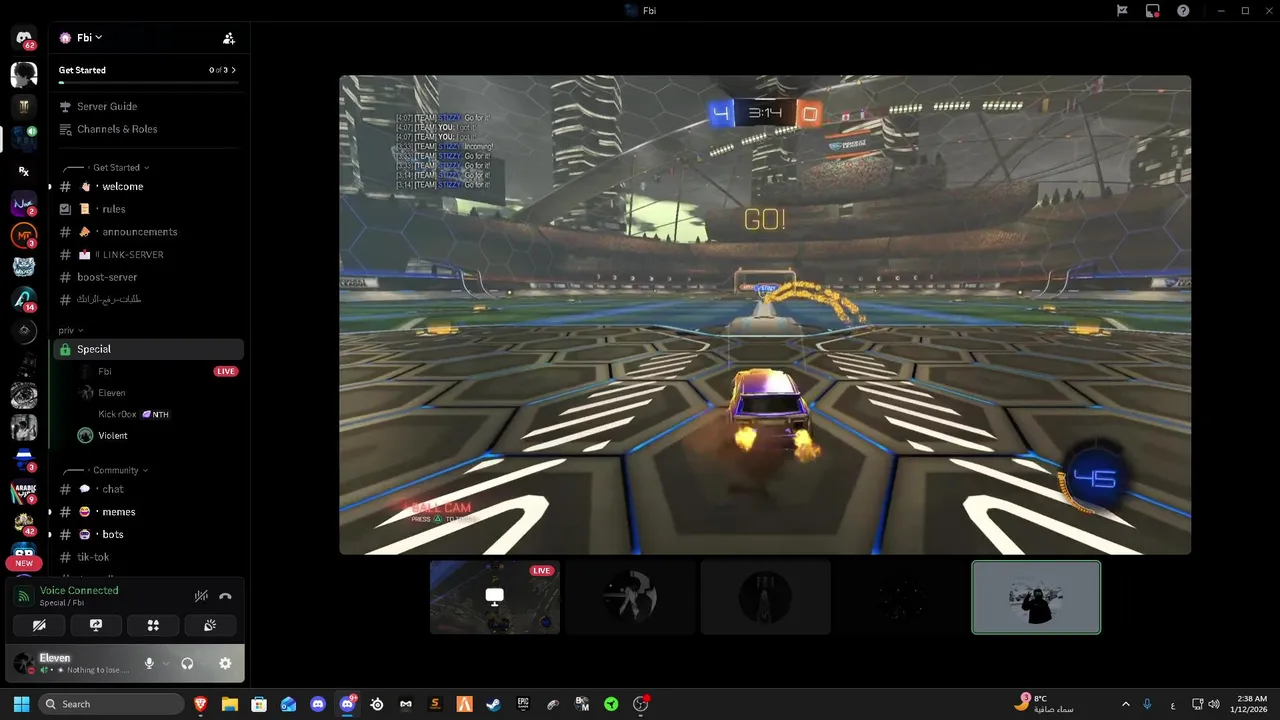
Task: Open the chat text channel
Action: (148, 489)
